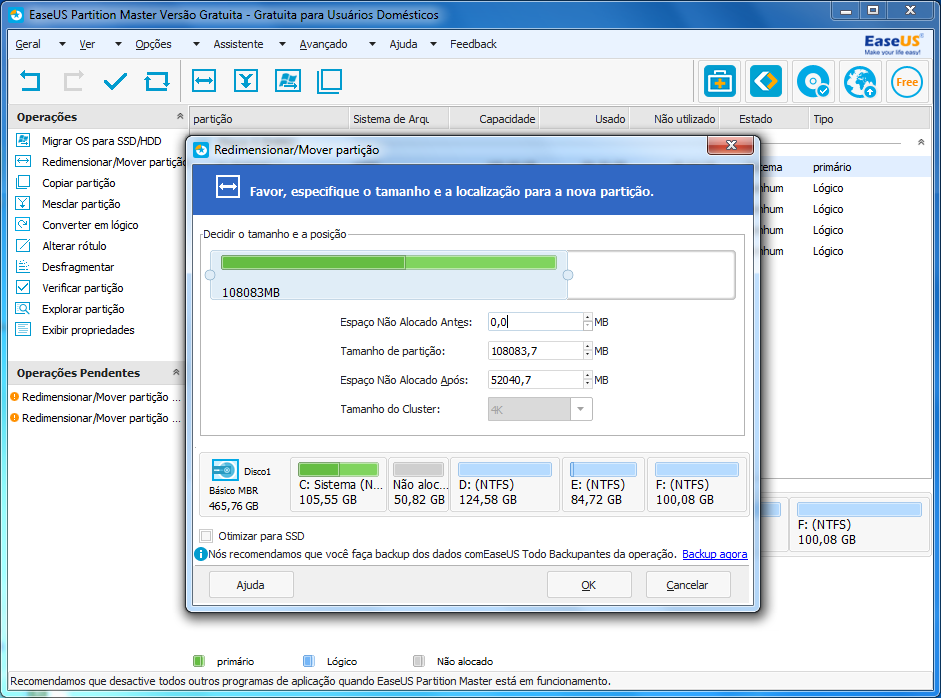Click the Undo toolbar icon
Image resolution: width=941 pixels, height=698 pixels.
click(x=30, y=81)
